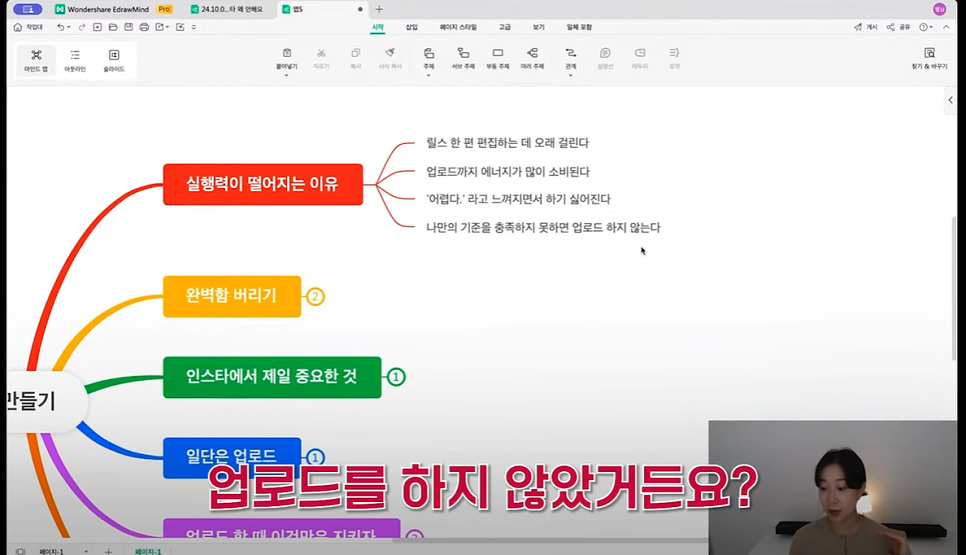Open the Relationship (관계) dropdown arrow
Viewport: 966px width, 555px height.
(x=570, y=75)
